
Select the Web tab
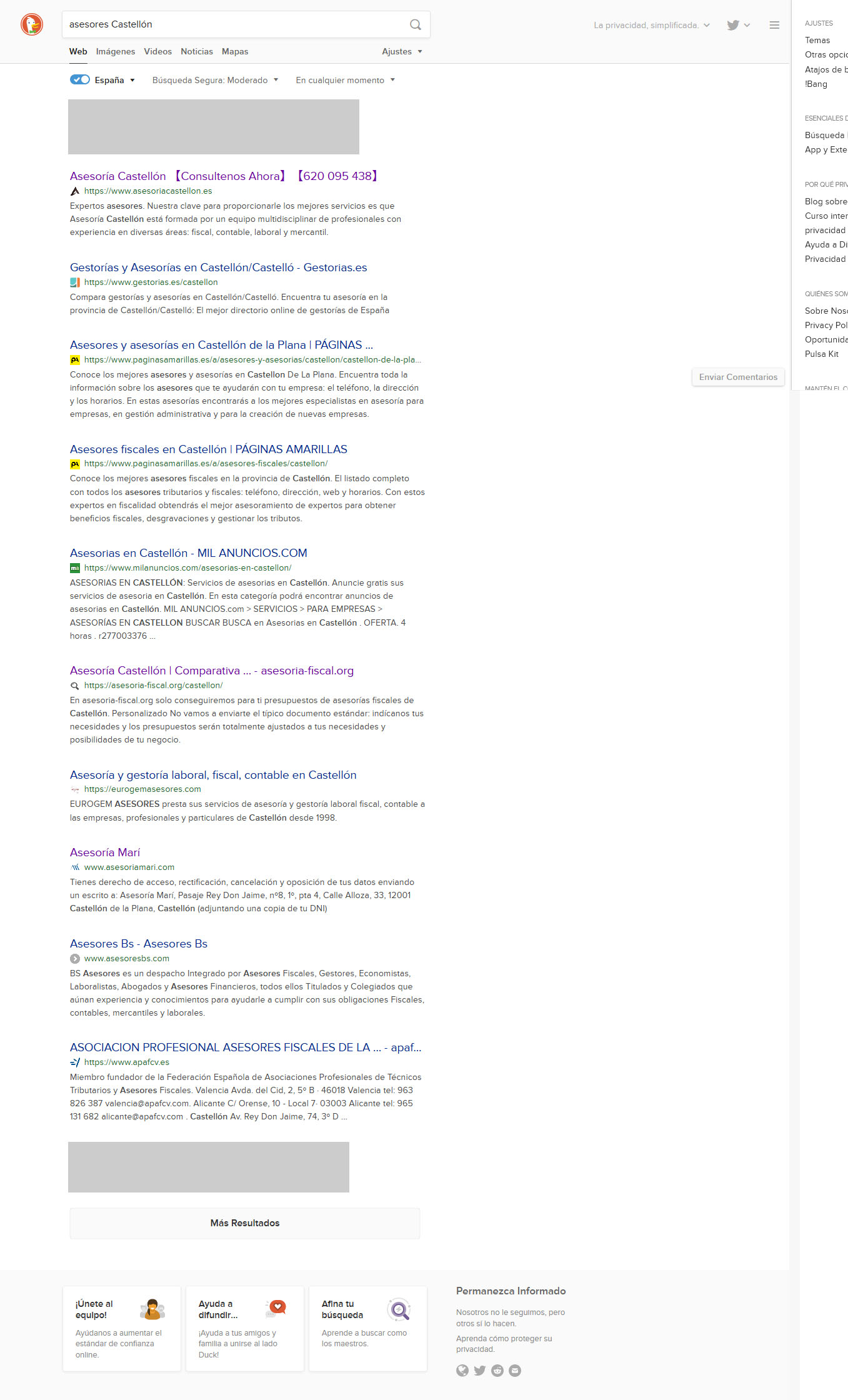click(78, 51)
